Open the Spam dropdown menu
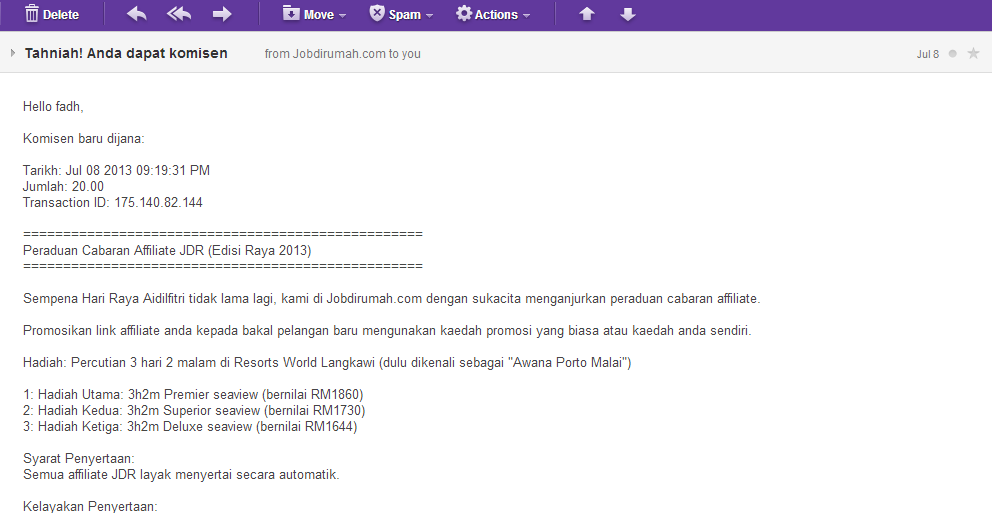Viewport: 992px width, 513px height. pyautogui.click(x=401, y=14)
